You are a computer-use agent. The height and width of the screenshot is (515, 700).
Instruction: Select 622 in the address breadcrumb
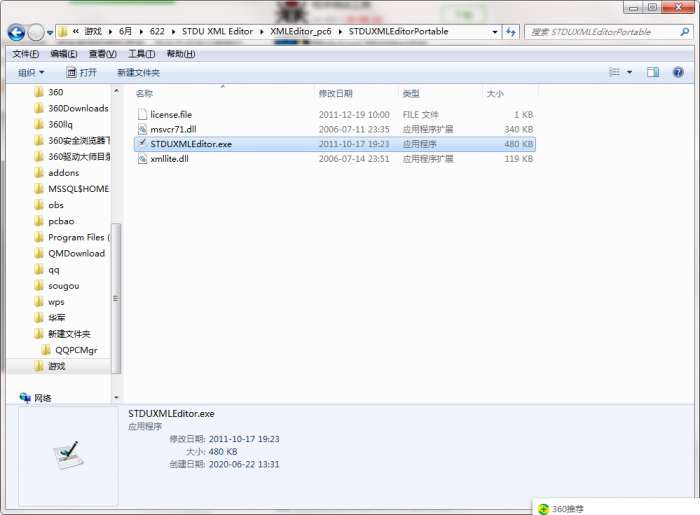click(x=157, y=31)
